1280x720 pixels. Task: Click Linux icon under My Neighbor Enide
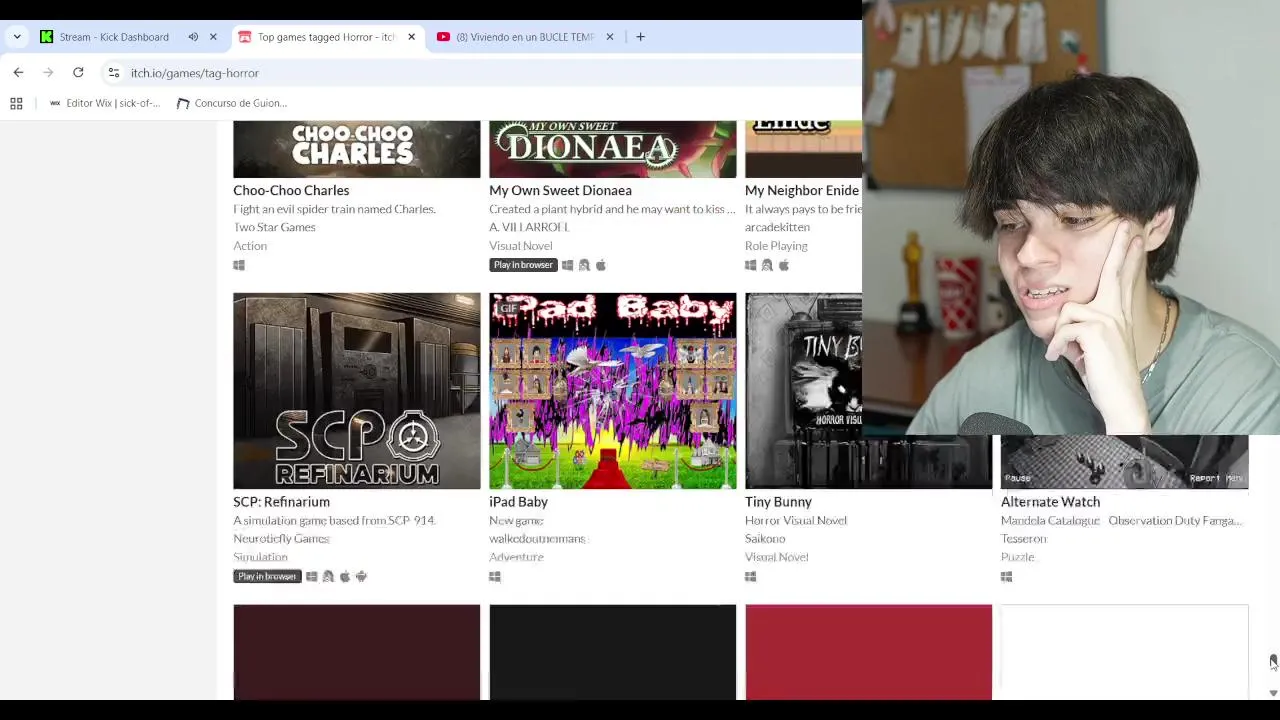tap(767, 265)
